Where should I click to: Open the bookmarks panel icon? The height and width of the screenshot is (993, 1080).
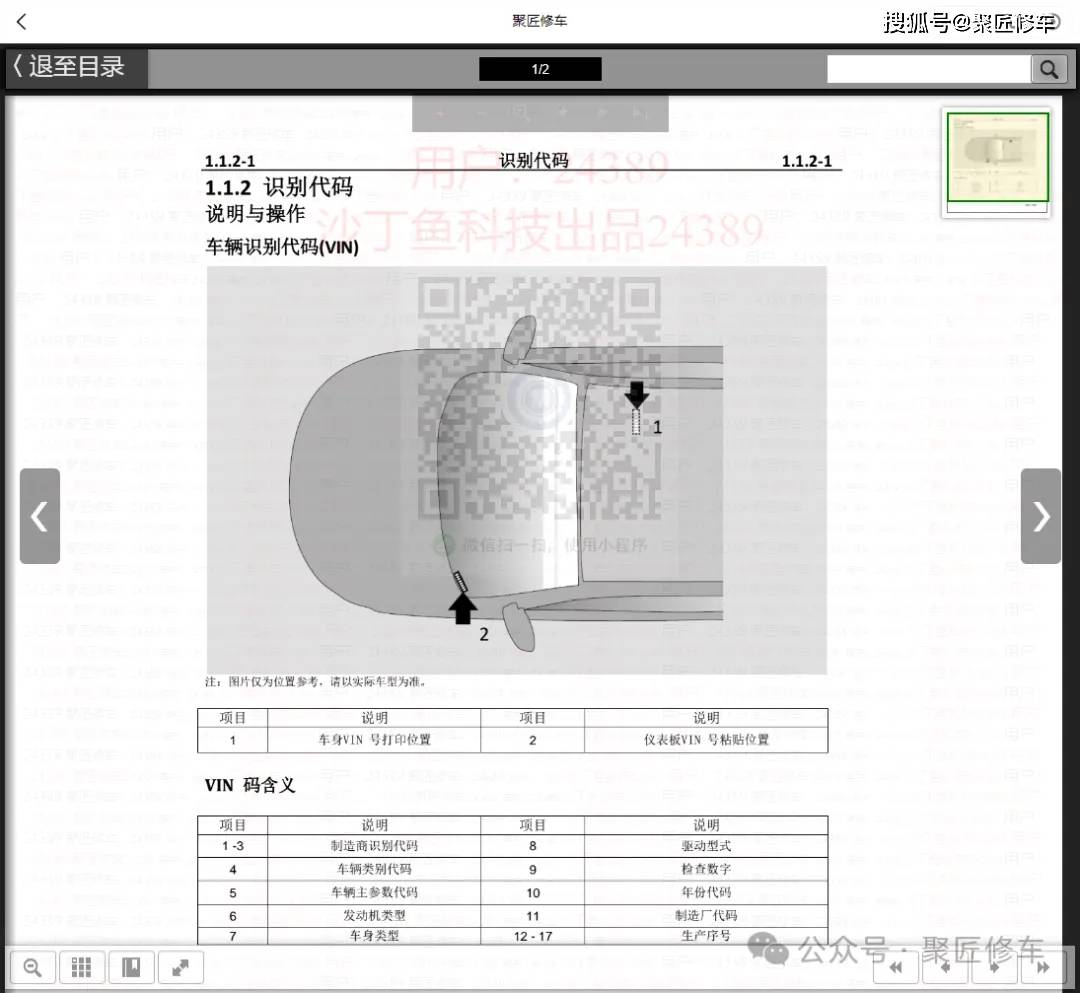tap(131, 968)
